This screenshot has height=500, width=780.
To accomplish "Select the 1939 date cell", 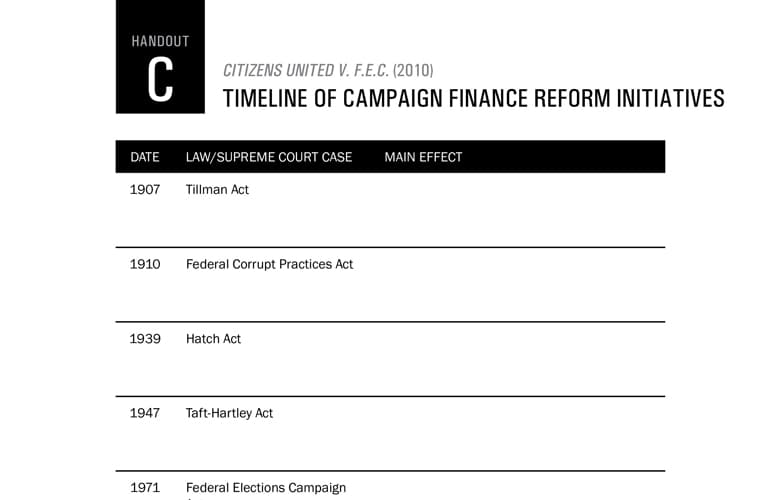I will [x=145, y=339].
